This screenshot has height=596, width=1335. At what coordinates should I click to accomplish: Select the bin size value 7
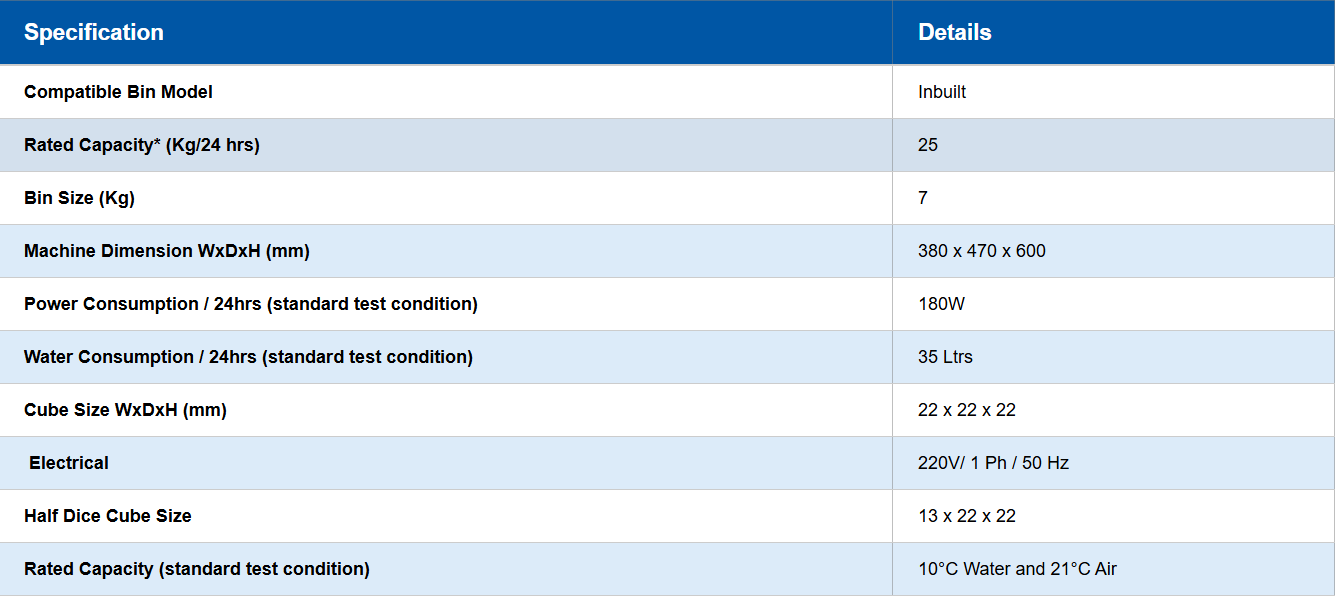click(x=923, y=198)
